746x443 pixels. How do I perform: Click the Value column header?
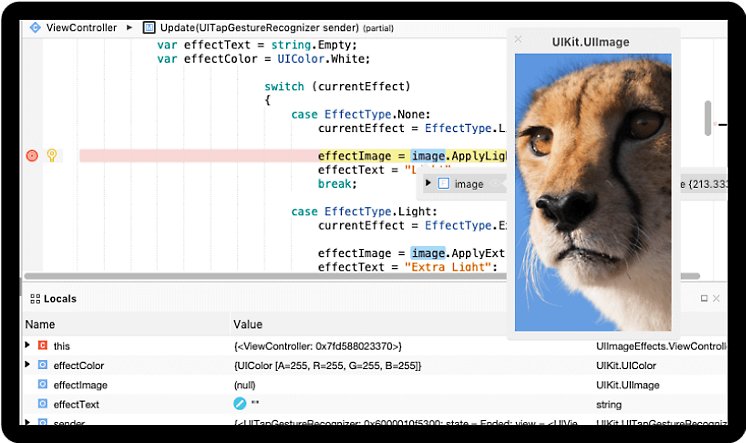click(x=247, y=324)
